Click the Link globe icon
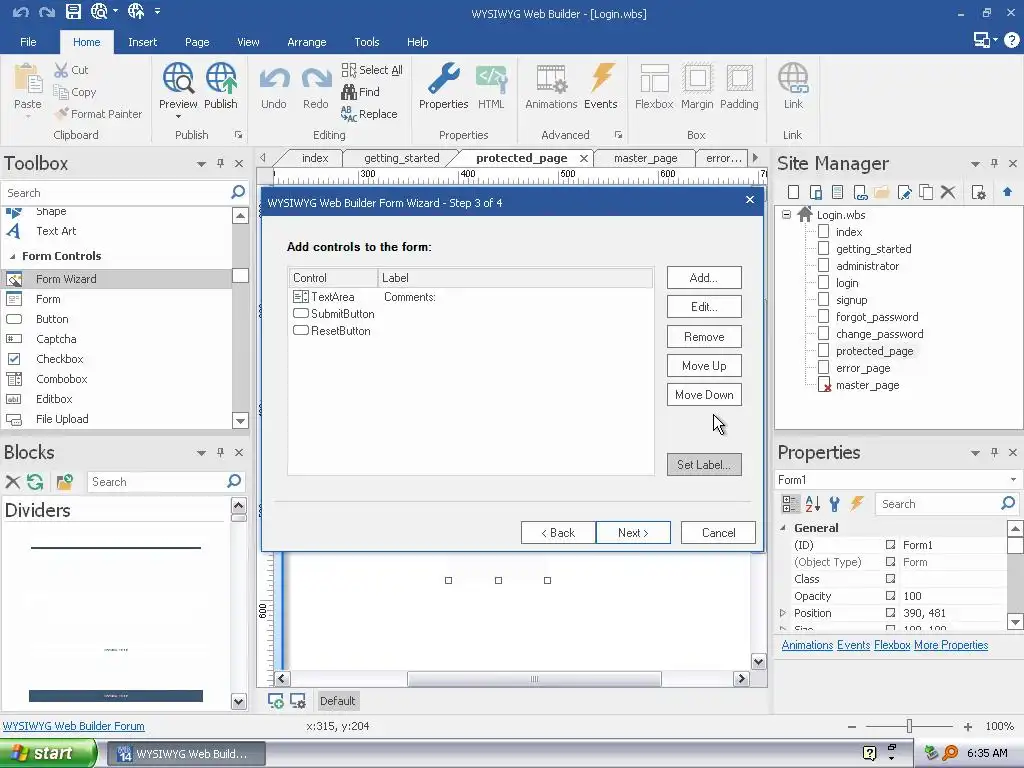1024x768 pixels. pyautogui.click(x=793, y=79)
